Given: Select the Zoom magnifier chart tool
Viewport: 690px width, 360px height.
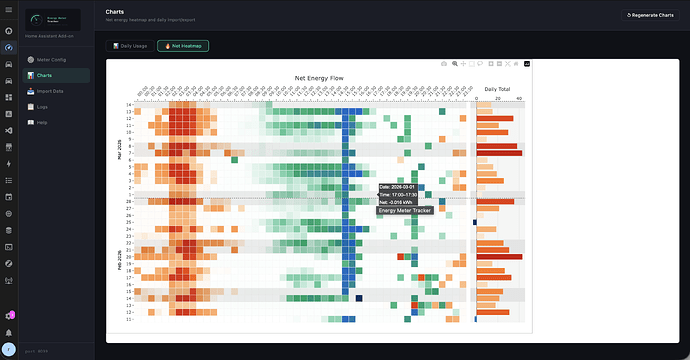Looking at the screenshot, I should [455, 64].
